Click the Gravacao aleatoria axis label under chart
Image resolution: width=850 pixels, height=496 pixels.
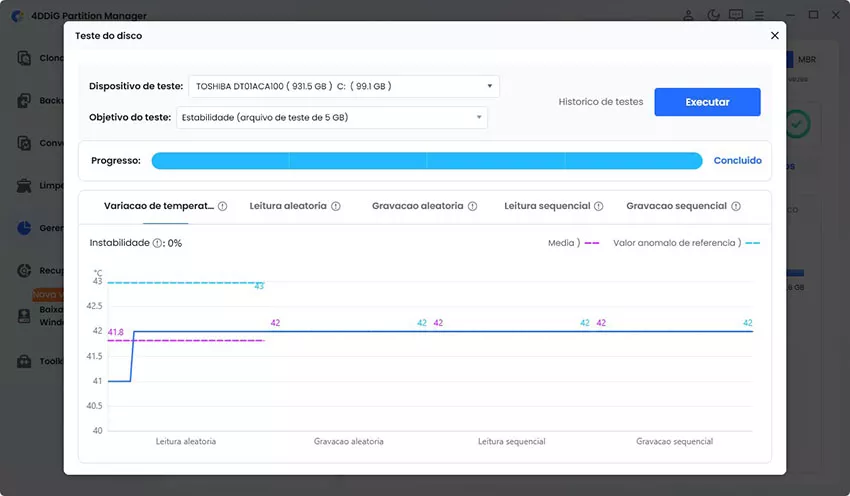coord(349,442)
